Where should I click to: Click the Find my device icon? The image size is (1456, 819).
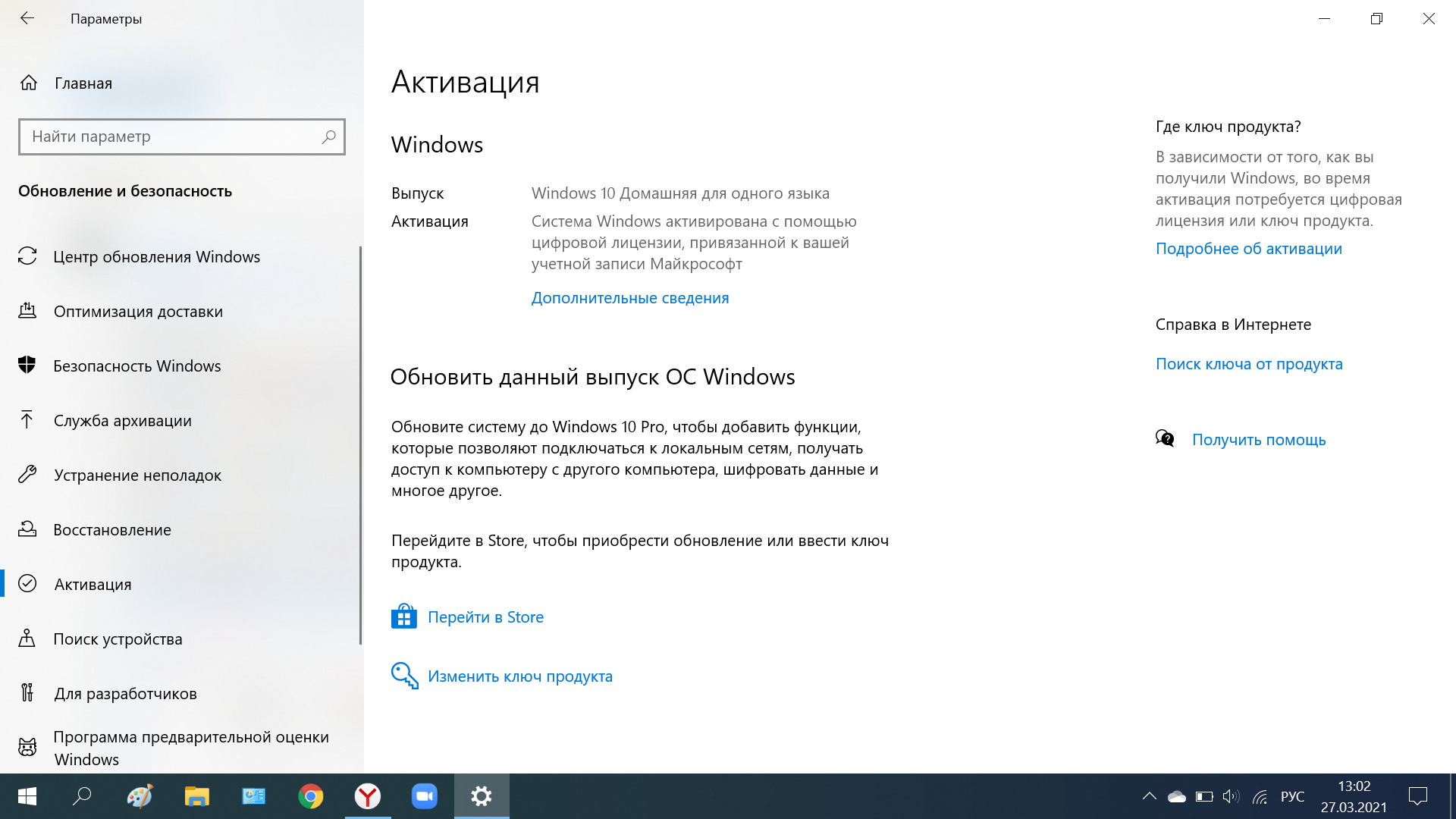tap(27, 639)
